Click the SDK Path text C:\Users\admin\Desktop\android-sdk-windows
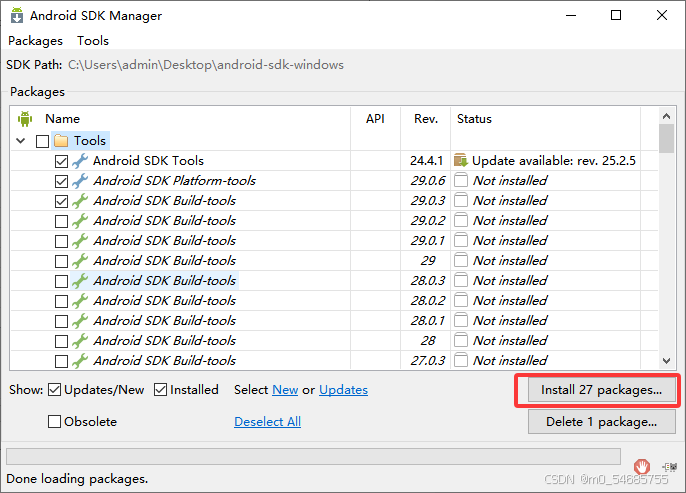 (x=206, y=65)
